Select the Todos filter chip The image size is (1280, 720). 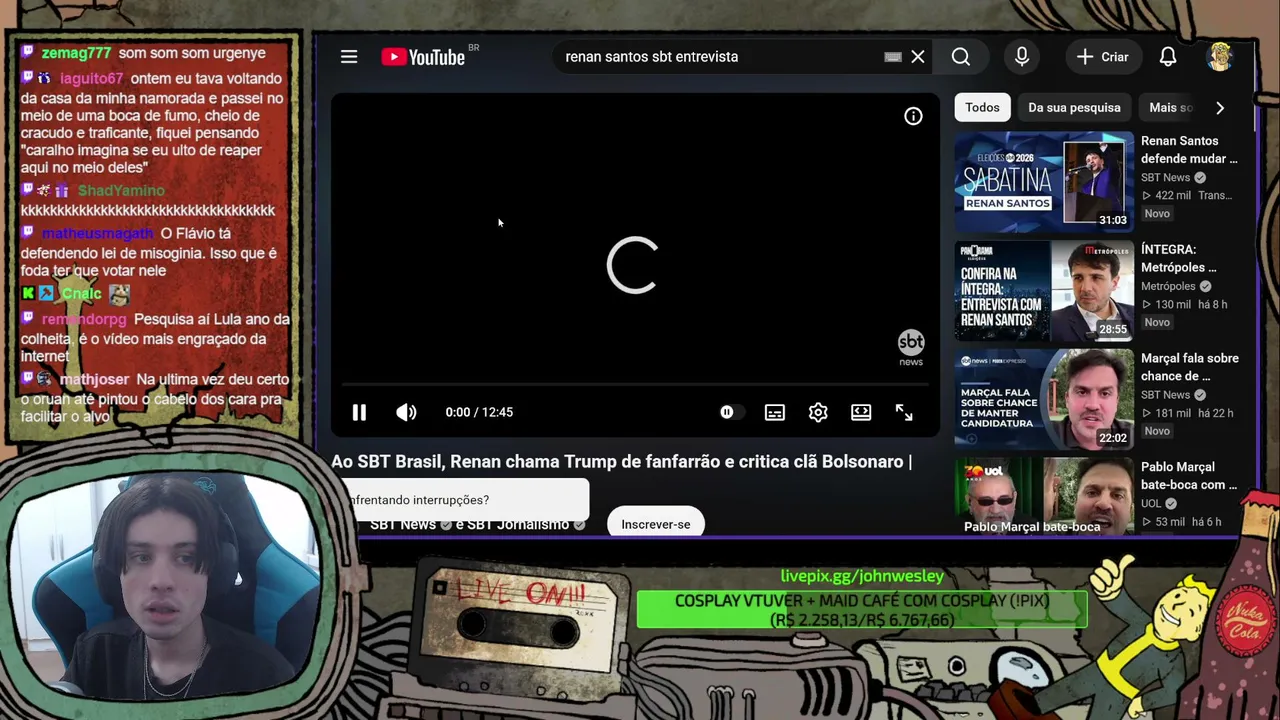[x=982, y=107]
